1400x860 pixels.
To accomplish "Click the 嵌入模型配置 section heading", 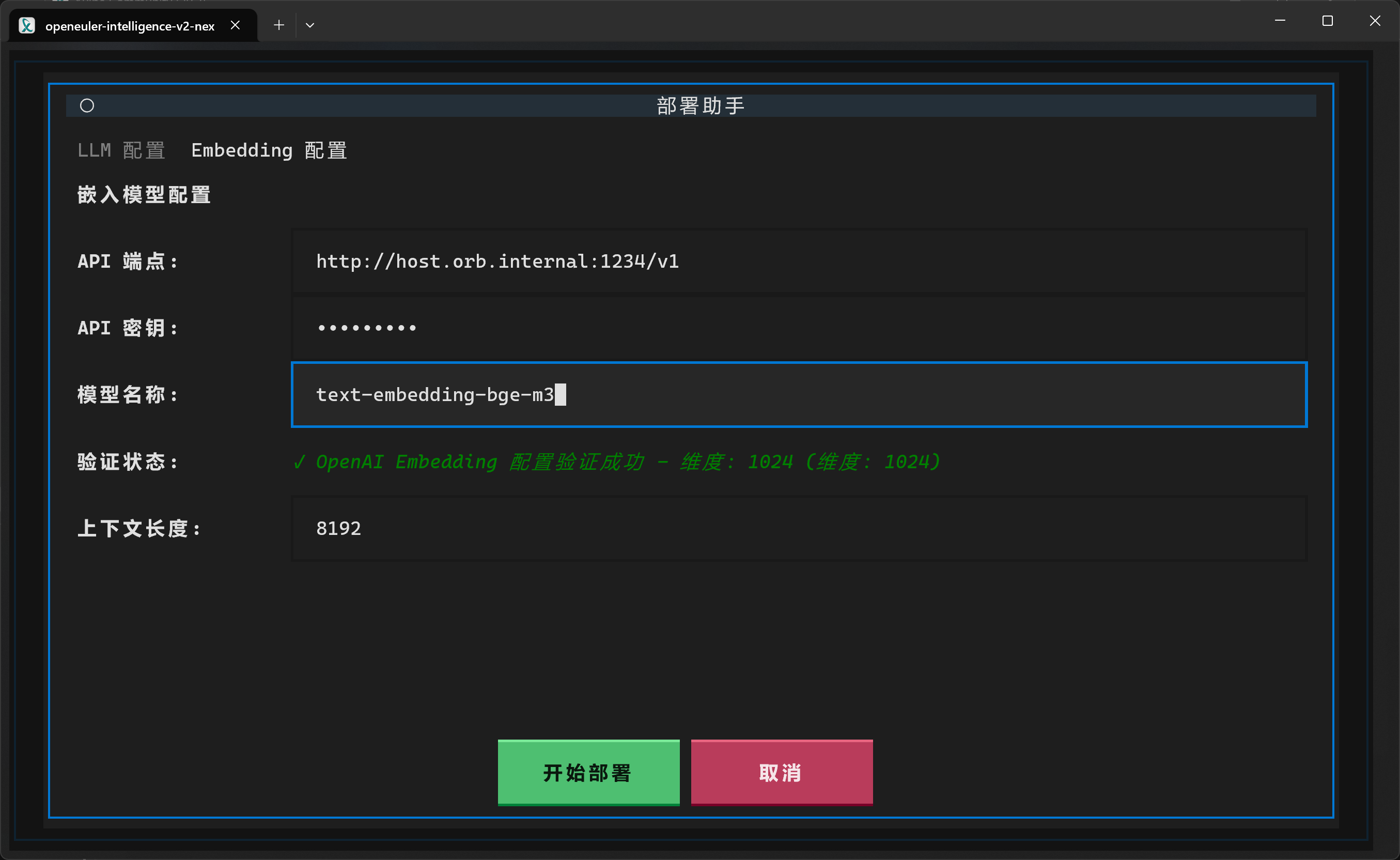I will point(144,194).
